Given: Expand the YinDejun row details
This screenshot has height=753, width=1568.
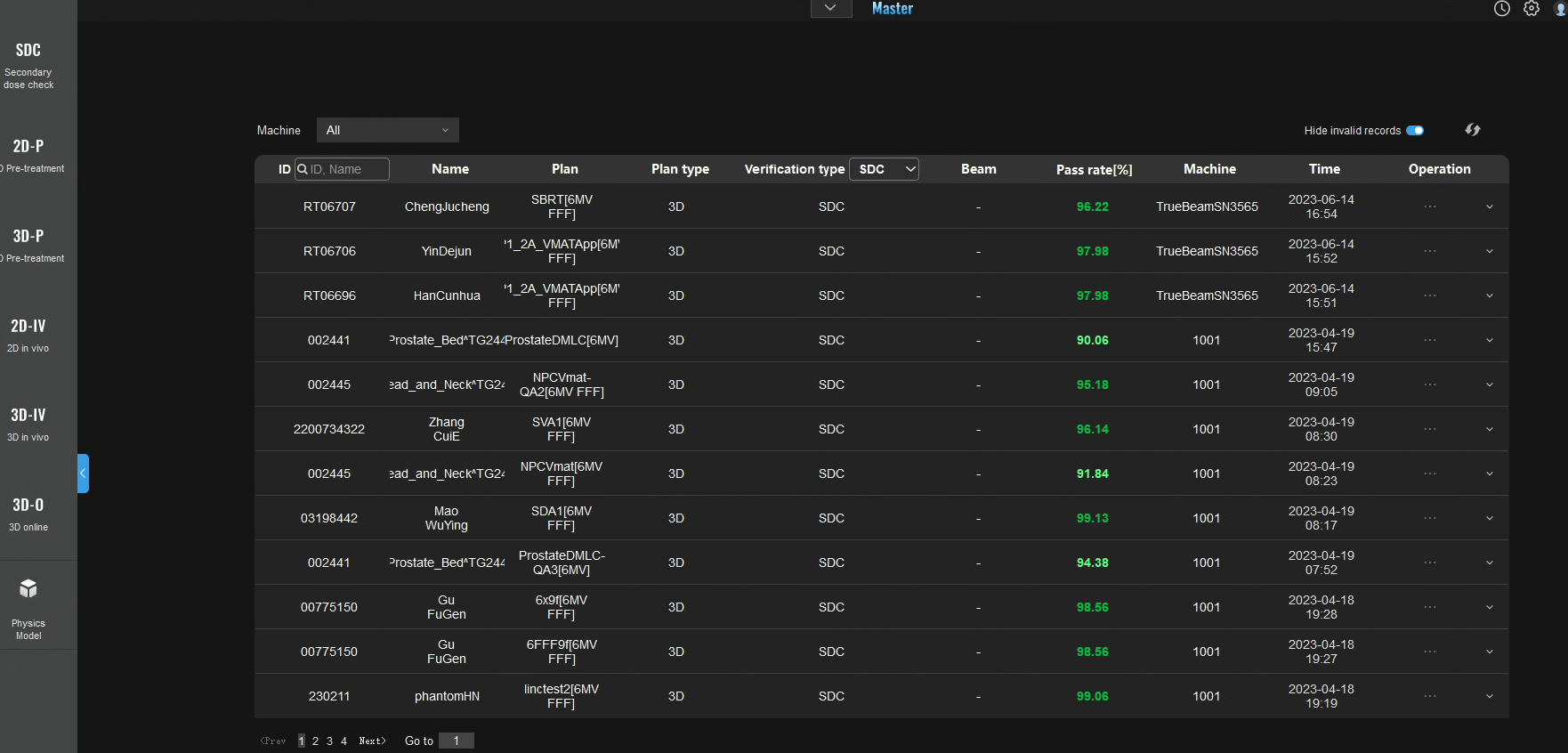Looking at the screenshot, I should [x=1490, y=251].
